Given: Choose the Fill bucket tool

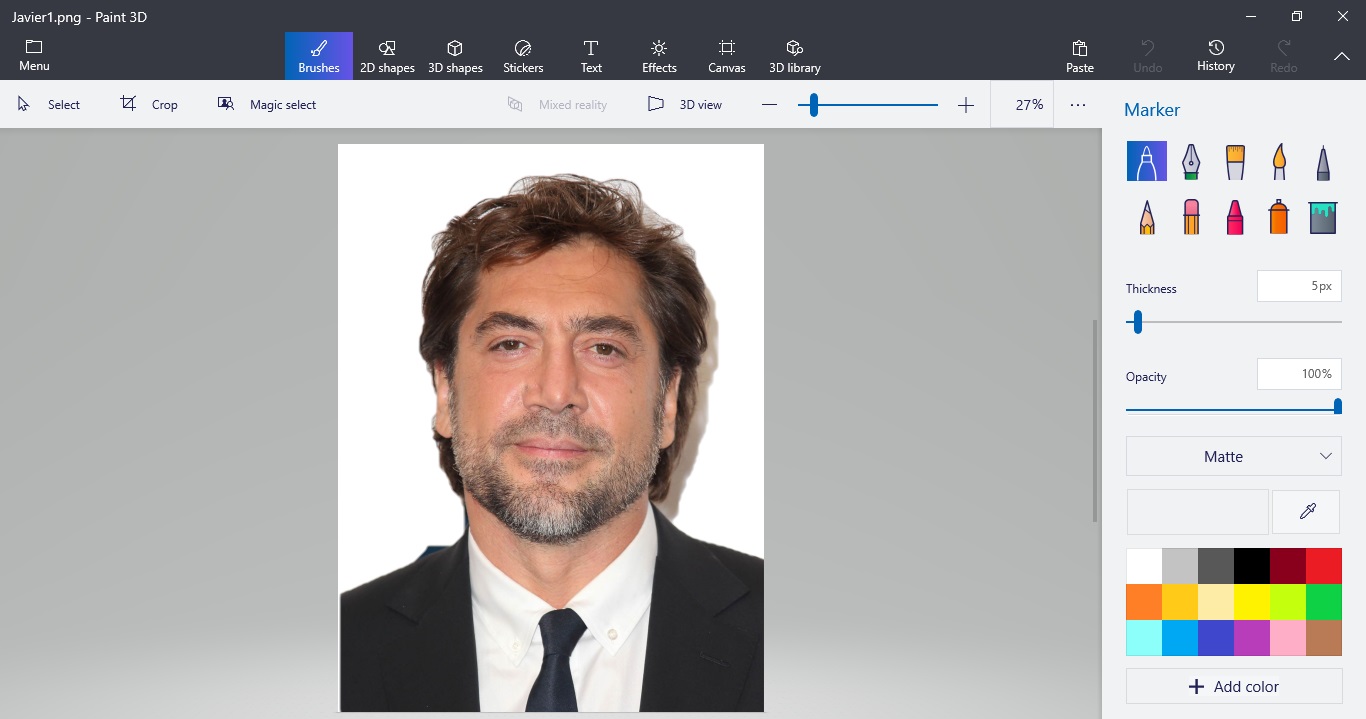Looking at the screenshot, I should point(1323,216).
